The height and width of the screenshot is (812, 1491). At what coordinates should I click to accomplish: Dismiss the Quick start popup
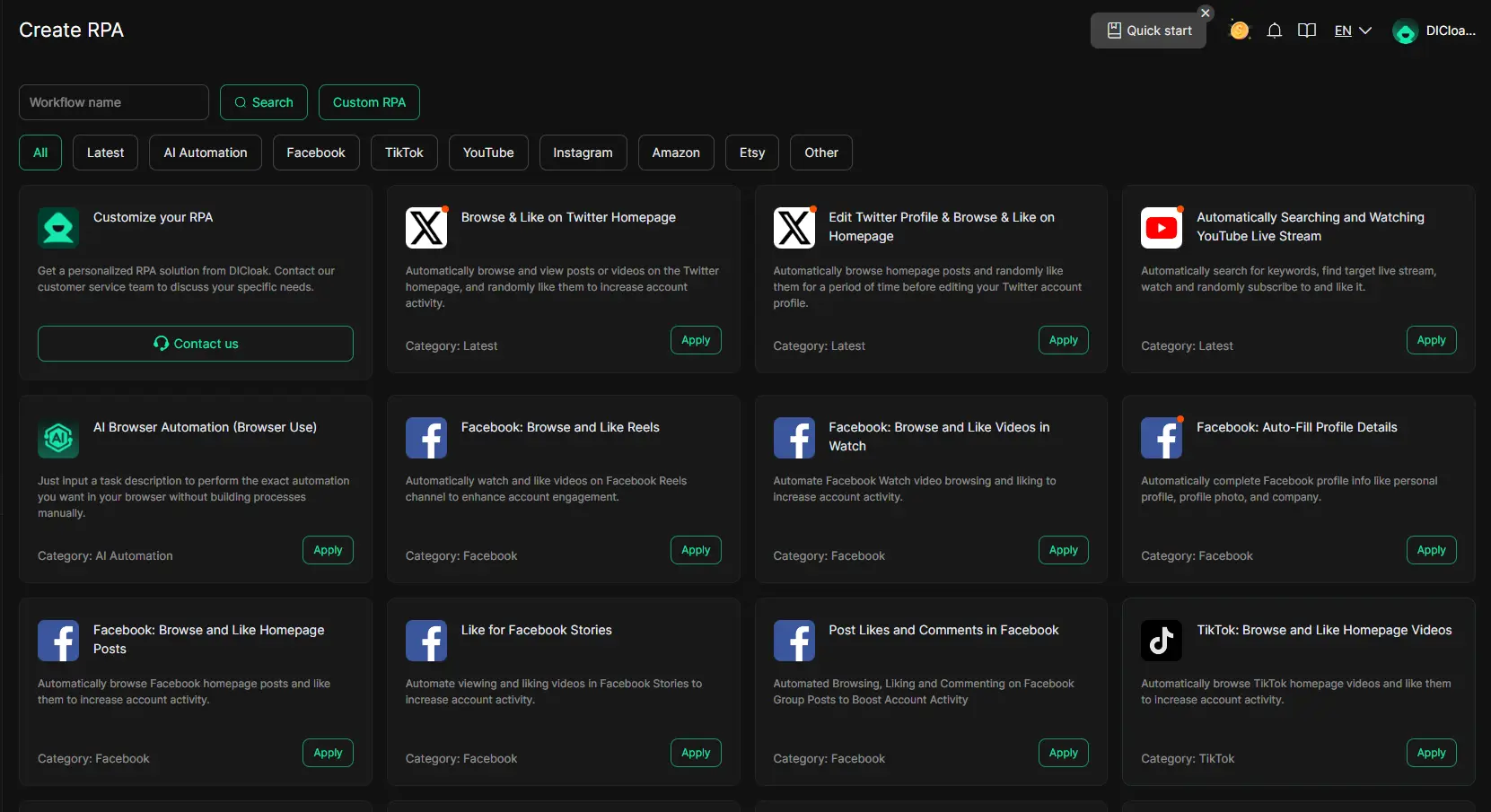click(x=1206, y=13)
